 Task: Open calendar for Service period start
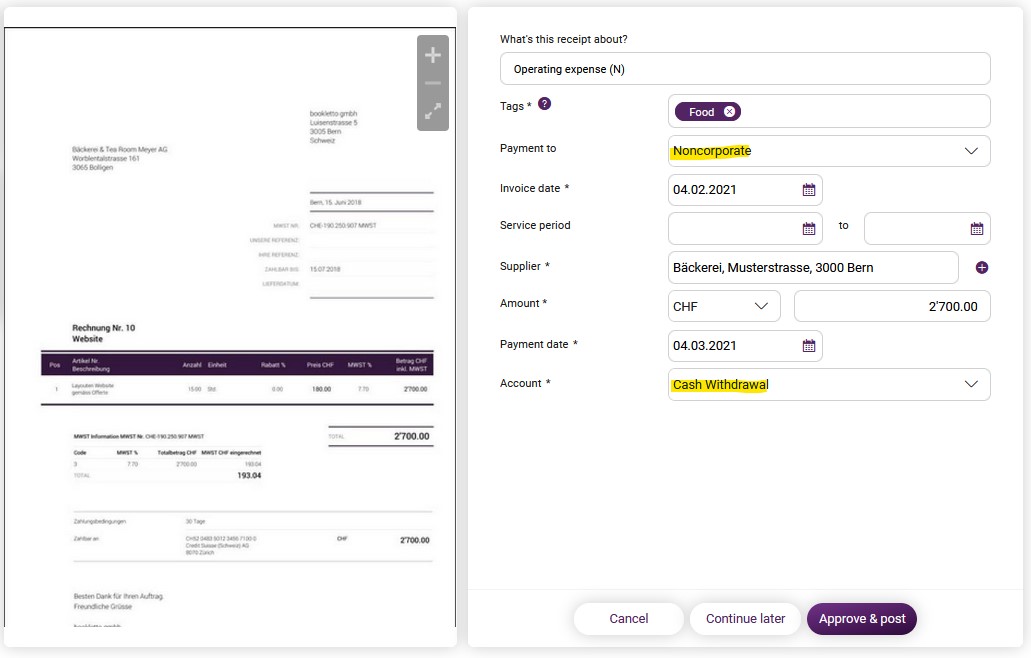click(809, 229)
